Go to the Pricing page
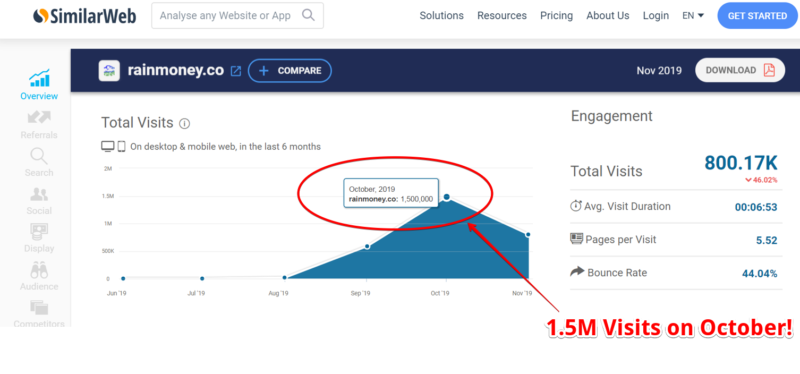Image resolution: width=800 pixels, height=374 pixels. click(556, 16)
